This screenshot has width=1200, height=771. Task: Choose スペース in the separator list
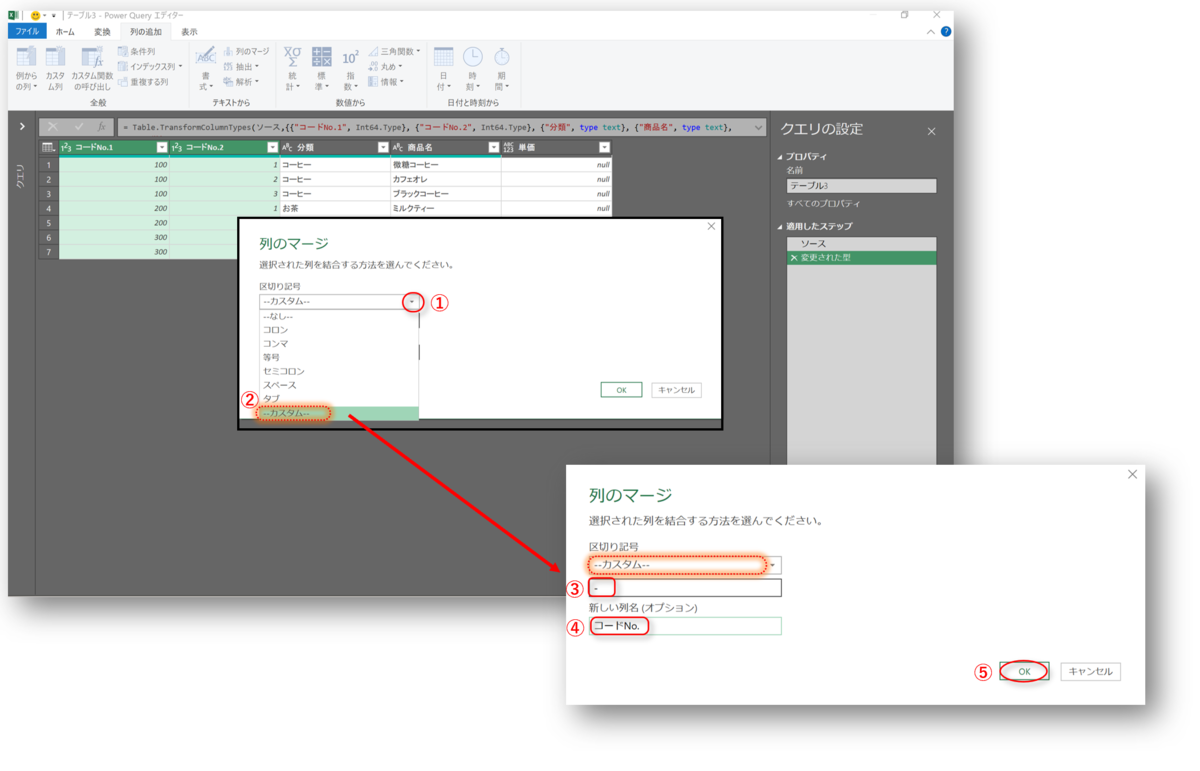339,385
